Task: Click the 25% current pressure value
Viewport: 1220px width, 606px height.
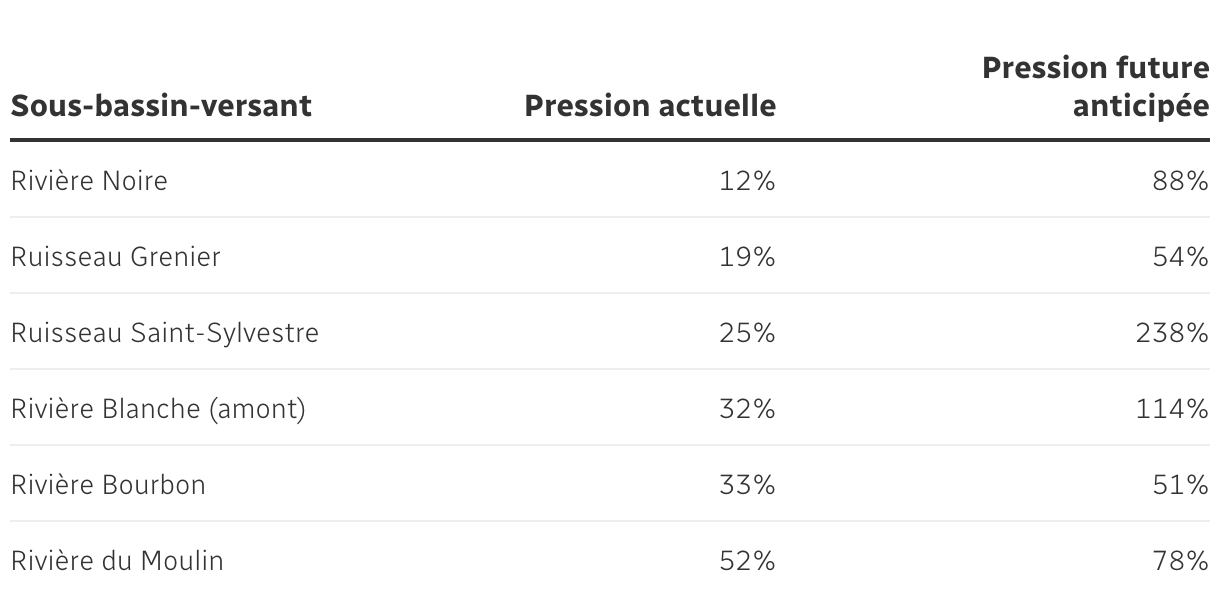Action: [x=747, y=333]
